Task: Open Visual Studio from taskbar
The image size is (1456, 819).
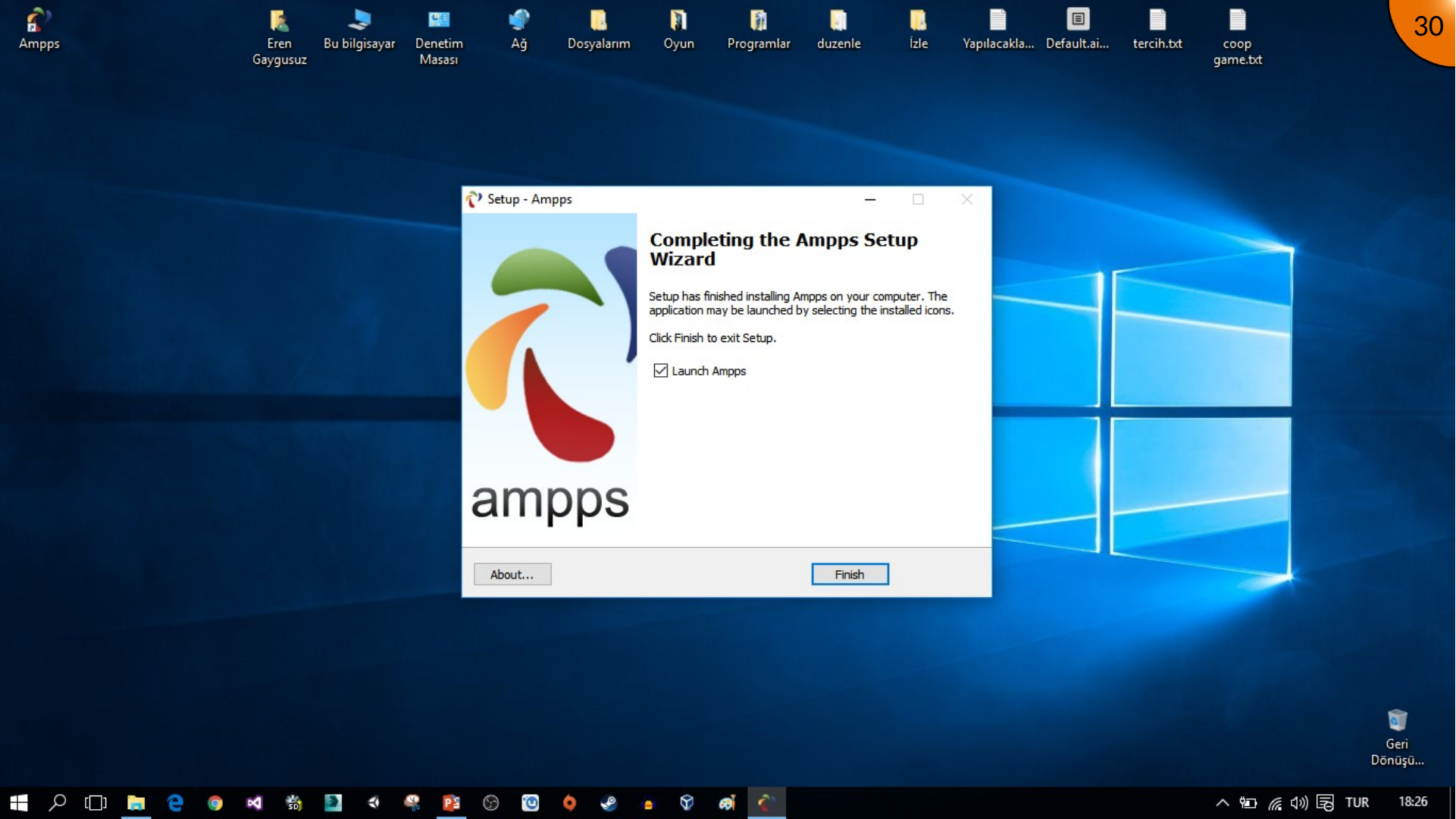Action: pos(254,803)
